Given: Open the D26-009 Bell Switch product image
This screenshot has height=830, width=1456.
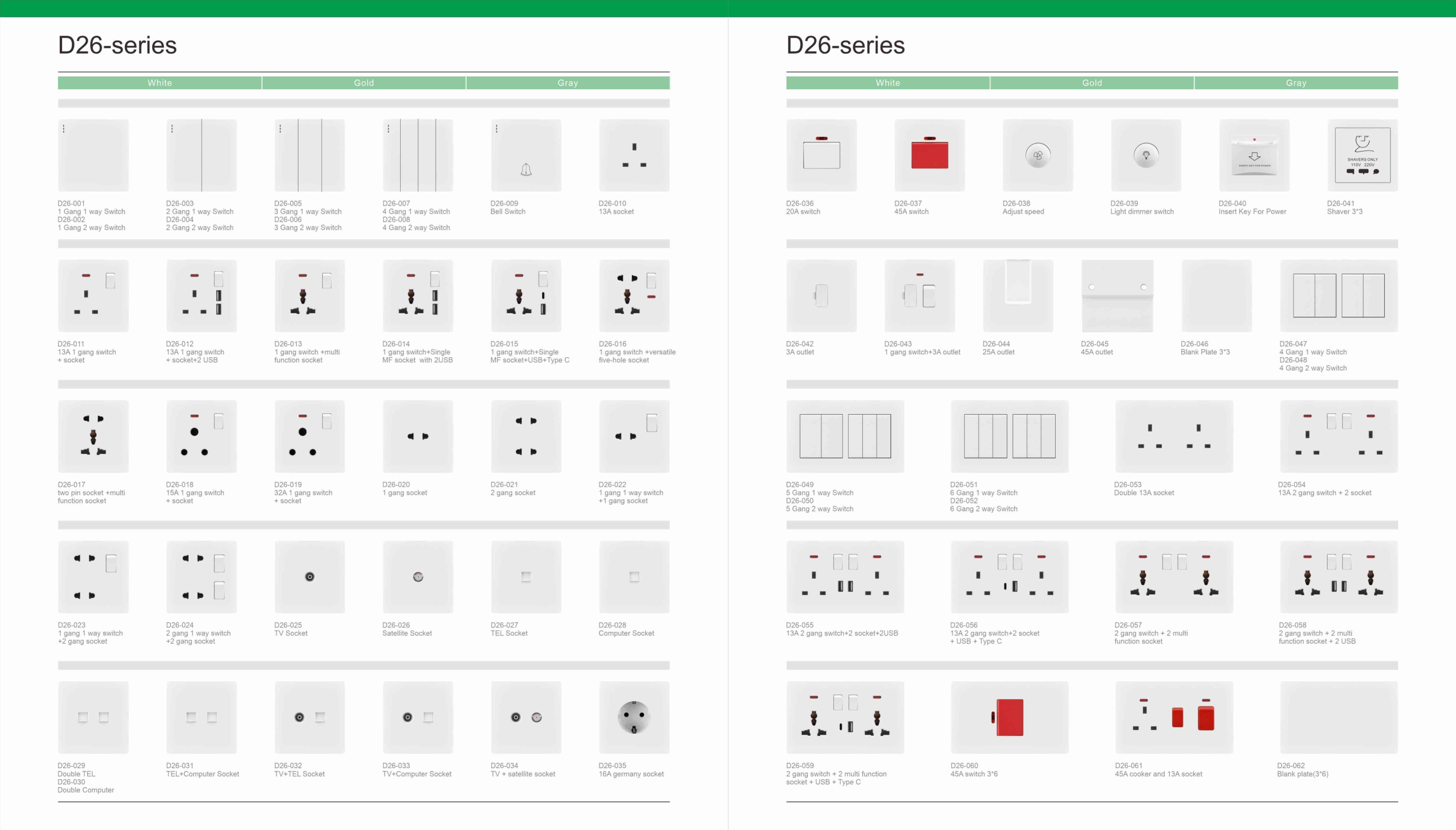Looking at the screenshot, I should click(x=526, y=155).
